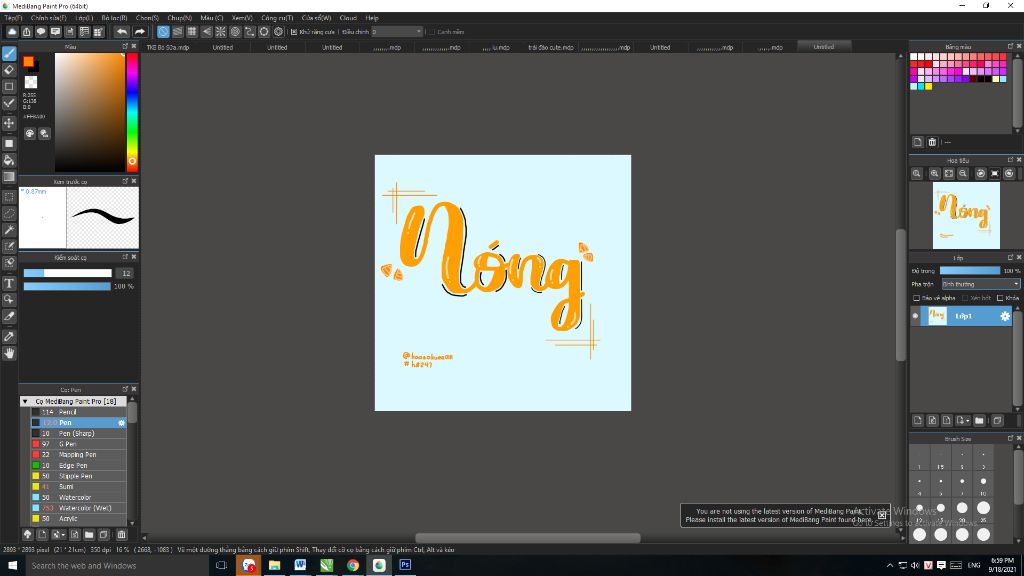
Task: Open Microsoft Word from the taskbar
Action: pyautogui.click(x=300, y=566)
